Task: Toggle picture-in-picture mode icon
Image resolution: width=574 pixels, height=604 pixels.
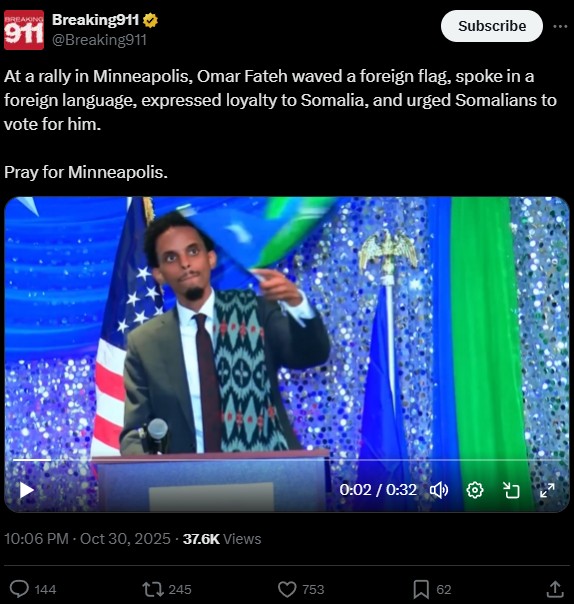Action: (512, 490)
